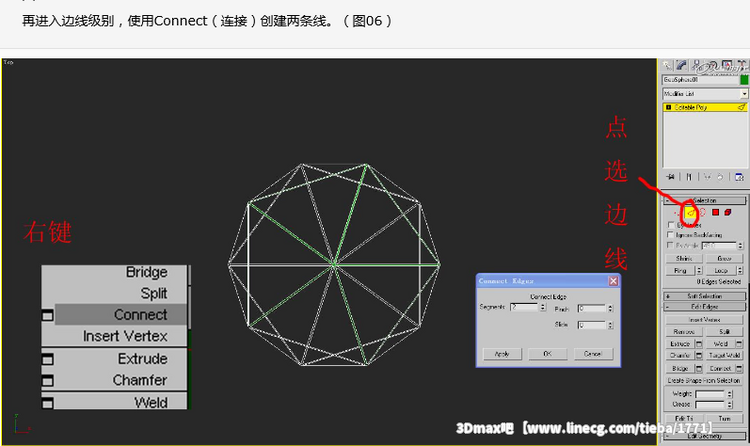Choose Insert Vertex in right-click menu

click(125, 336)
